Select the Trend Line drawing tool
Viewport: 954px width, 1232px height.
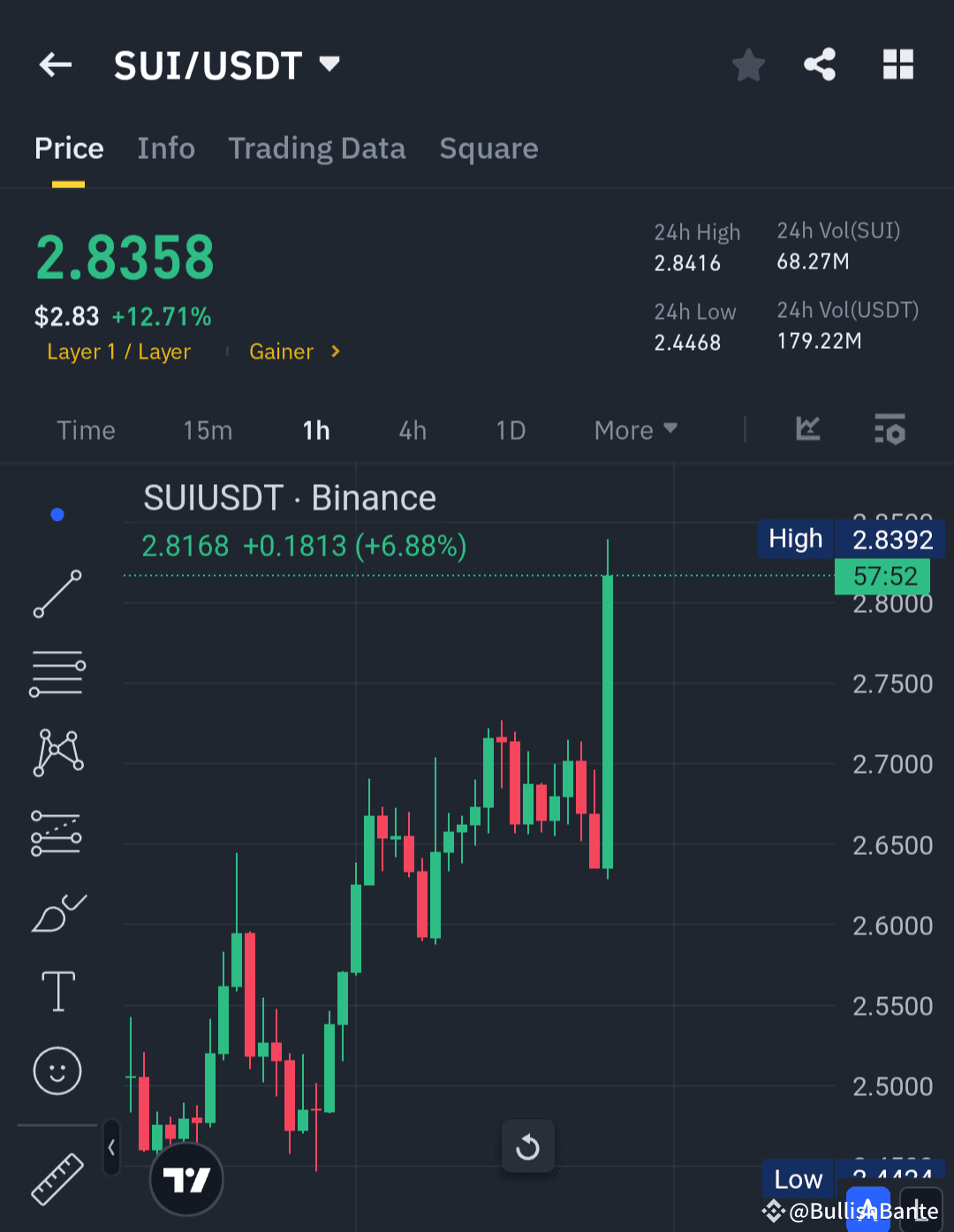tap(57, 593)
